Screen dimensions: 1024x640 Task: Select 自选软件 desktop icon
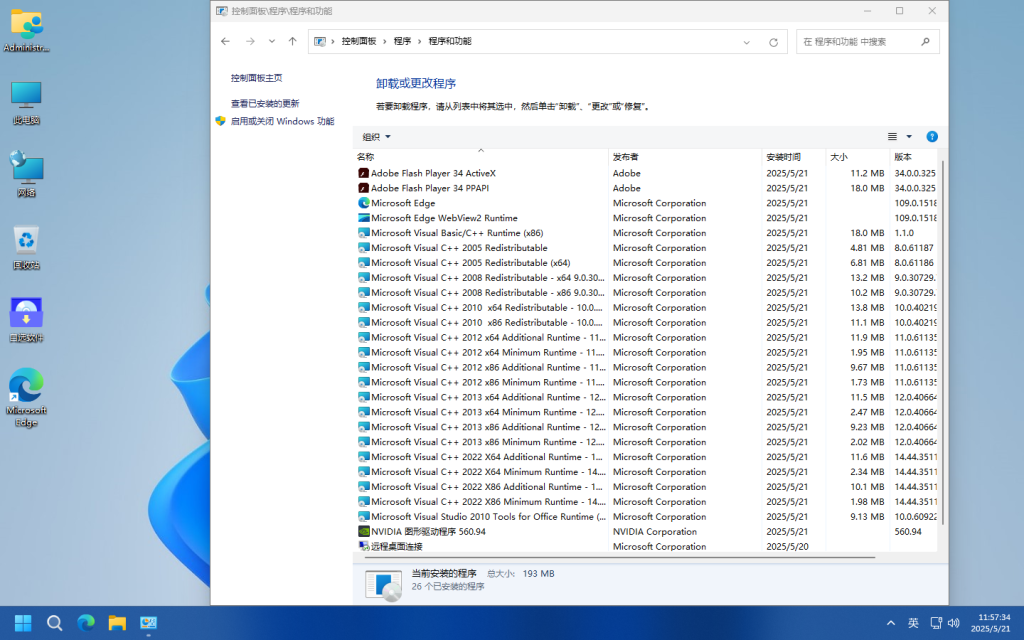coord(26,320)
